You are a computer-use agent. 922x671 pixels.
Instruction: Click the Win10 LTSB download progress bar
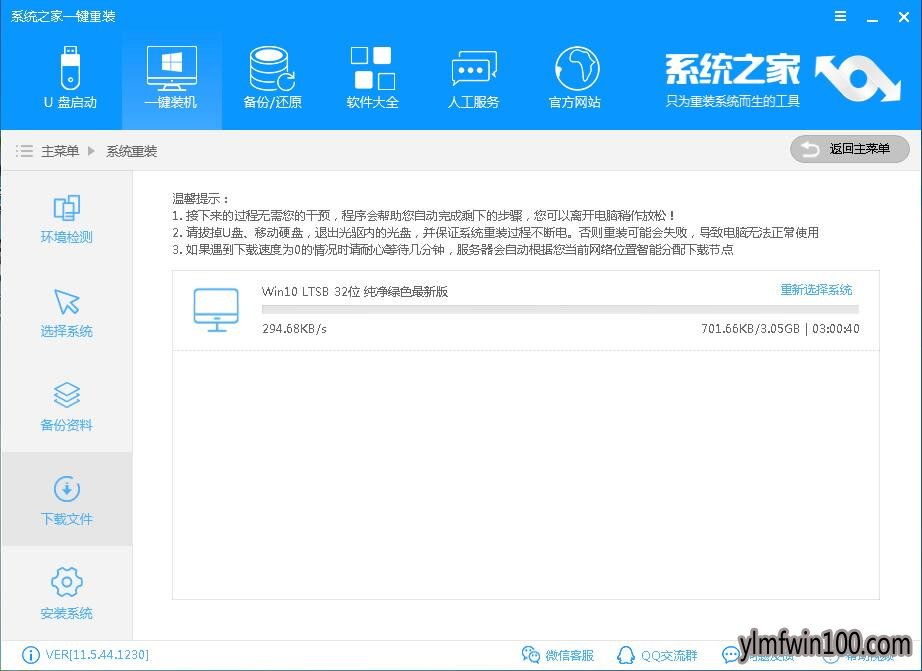point(560,310)
